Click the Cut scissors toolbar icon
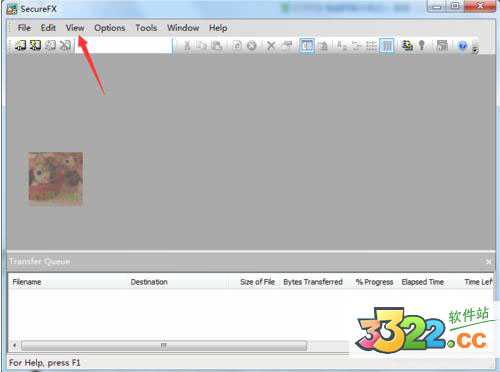Image resolution: width=500 pixels, height=372 pixels. point(187,46)
